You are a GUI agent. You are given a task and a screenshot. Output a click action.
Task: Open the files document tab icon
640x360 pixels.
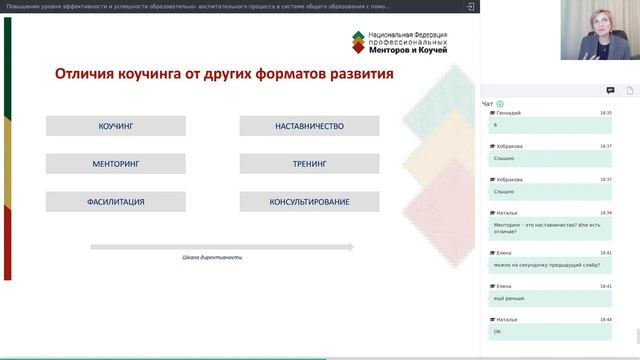click(630, 91)
